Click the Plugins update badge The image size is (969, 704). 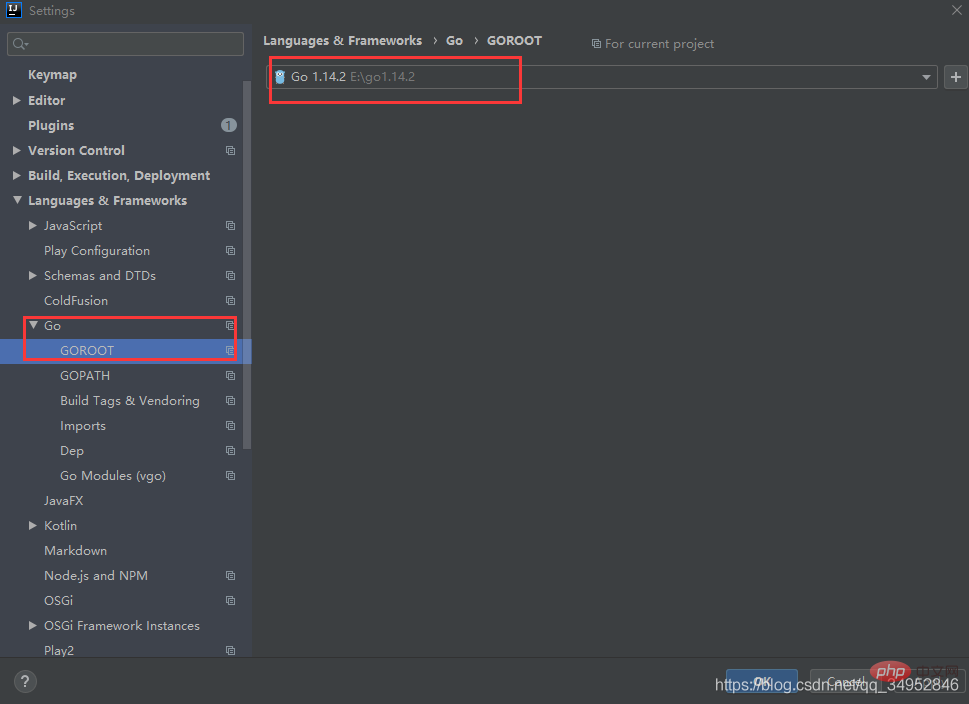(x=229, y=125)
